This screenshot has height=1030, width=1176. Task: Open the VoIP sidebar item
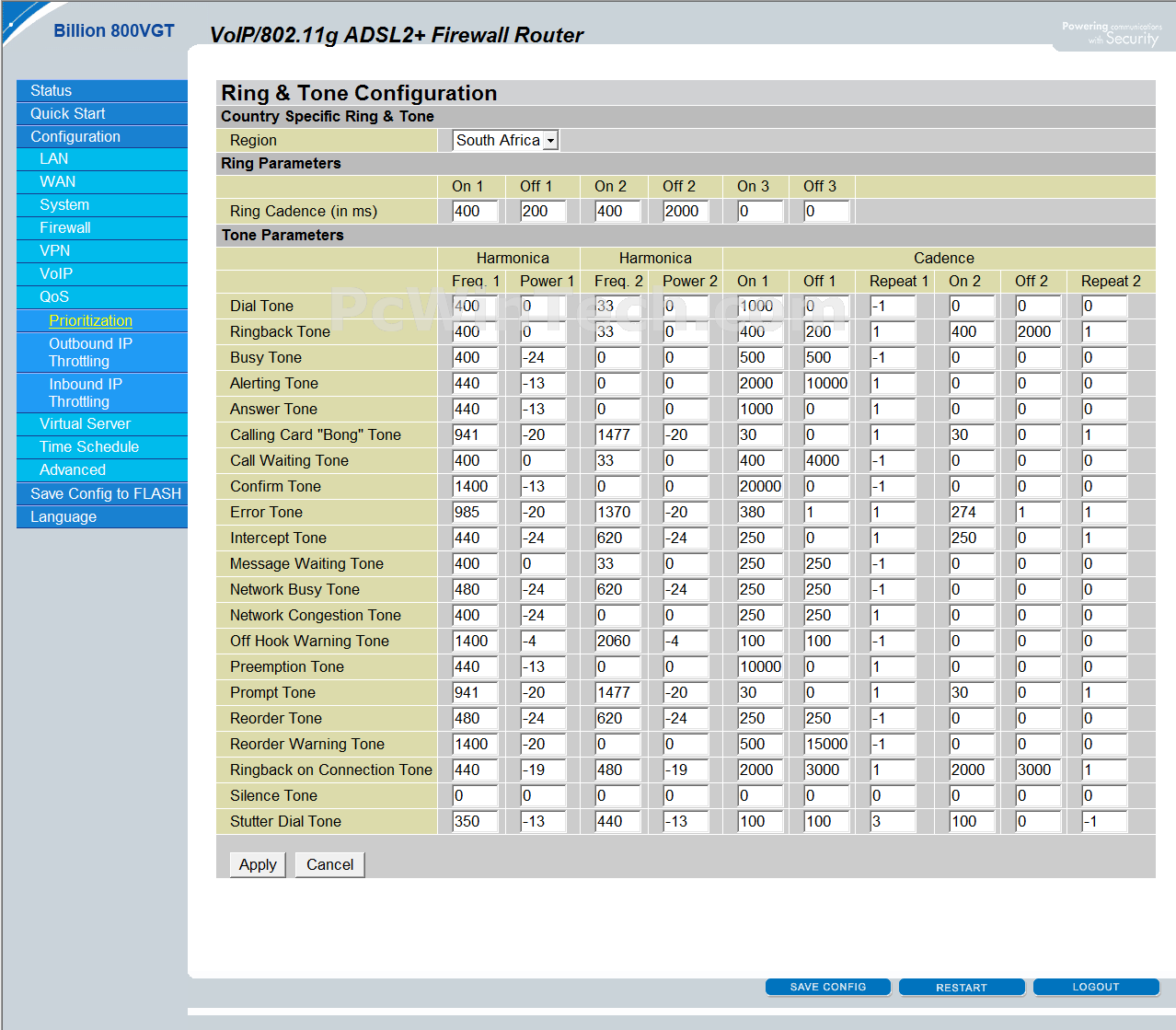102,274
